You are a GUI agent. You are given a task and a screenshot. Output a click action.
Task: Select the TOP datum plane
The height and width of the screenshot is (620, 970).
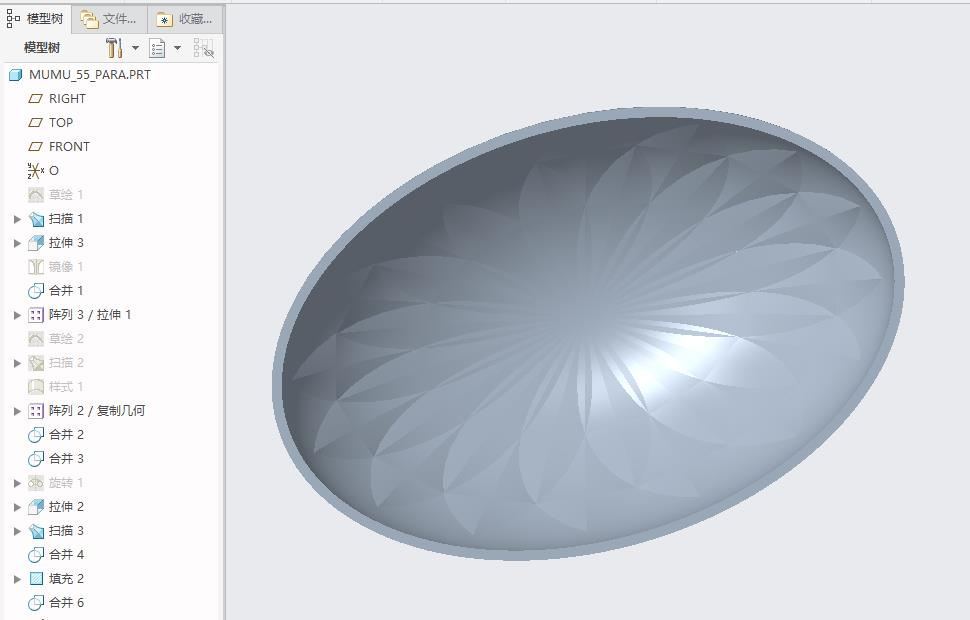pyautogui.click(x=61, y=123)
